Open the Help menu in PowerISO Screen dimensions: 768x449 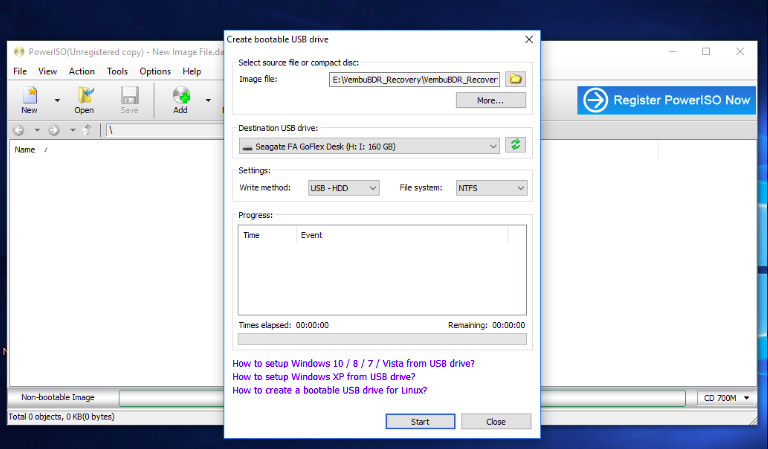[x=192, y=71]
